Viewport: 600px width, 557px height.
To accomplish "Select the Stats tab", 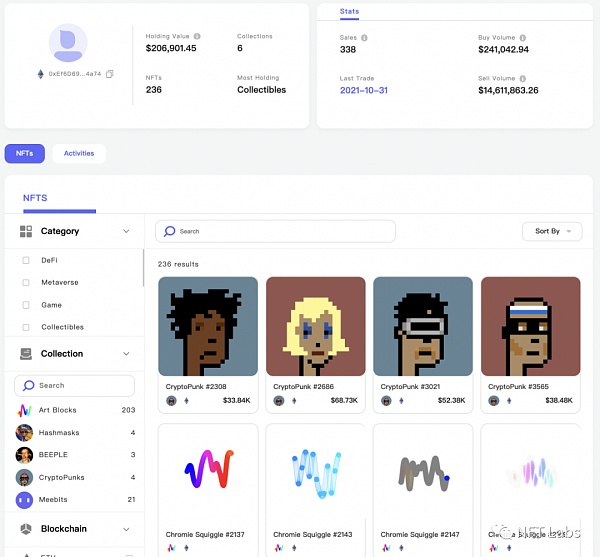I will 349,12.
